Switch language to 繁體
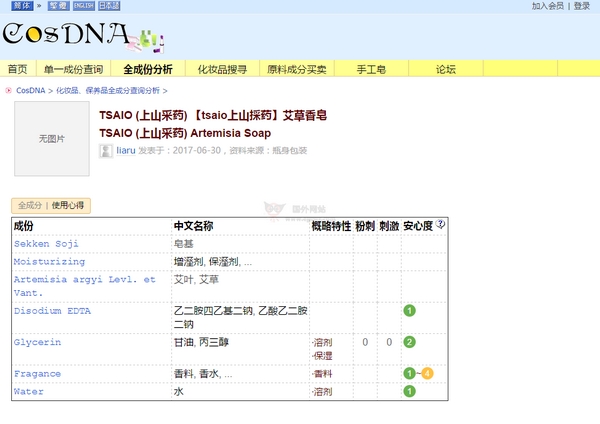 click(x=59, y=6)
